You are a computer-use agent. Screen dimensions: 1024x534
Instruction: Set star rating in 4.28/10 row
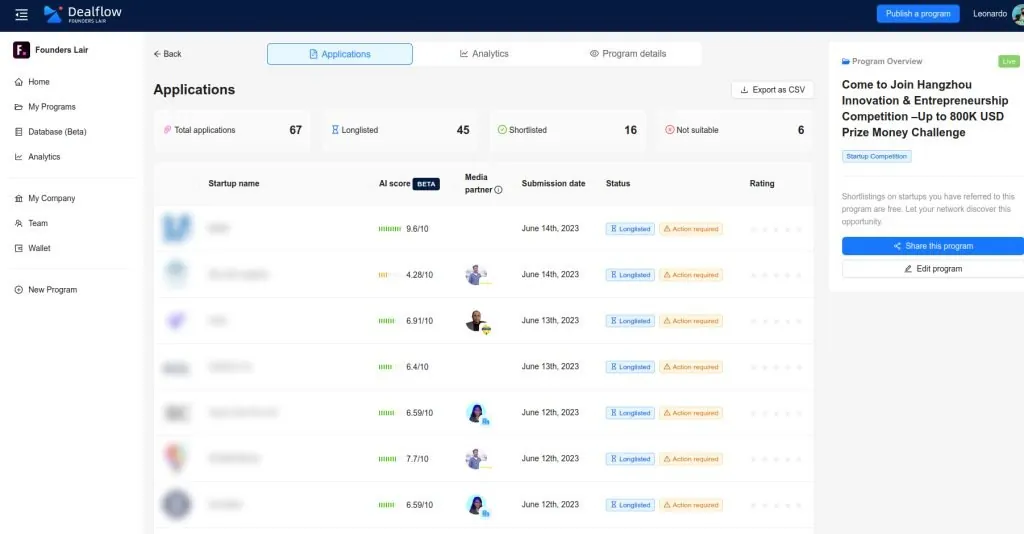[x=776, y=275]
